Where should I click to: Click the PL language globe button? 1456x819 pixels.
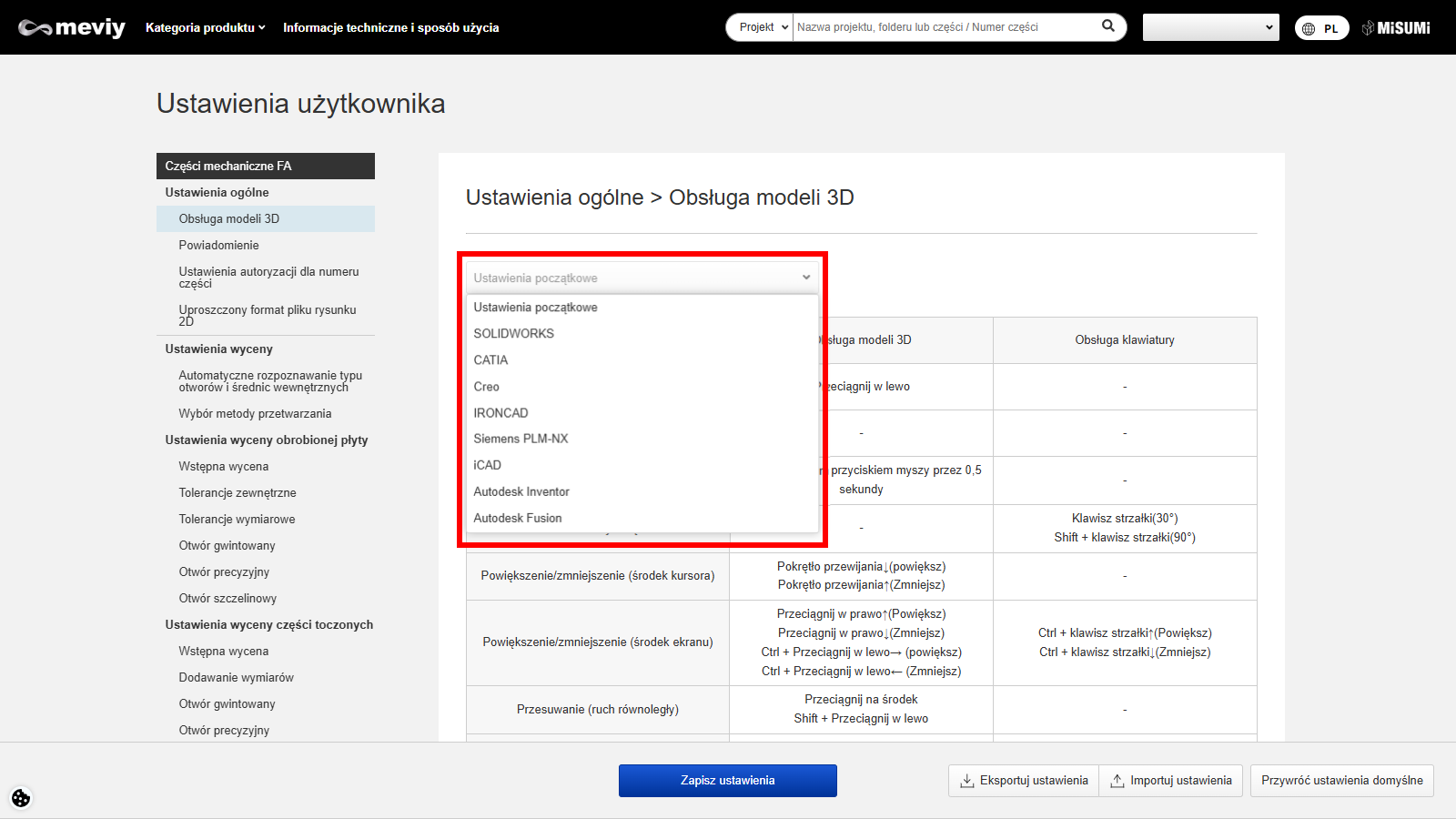1321,28
